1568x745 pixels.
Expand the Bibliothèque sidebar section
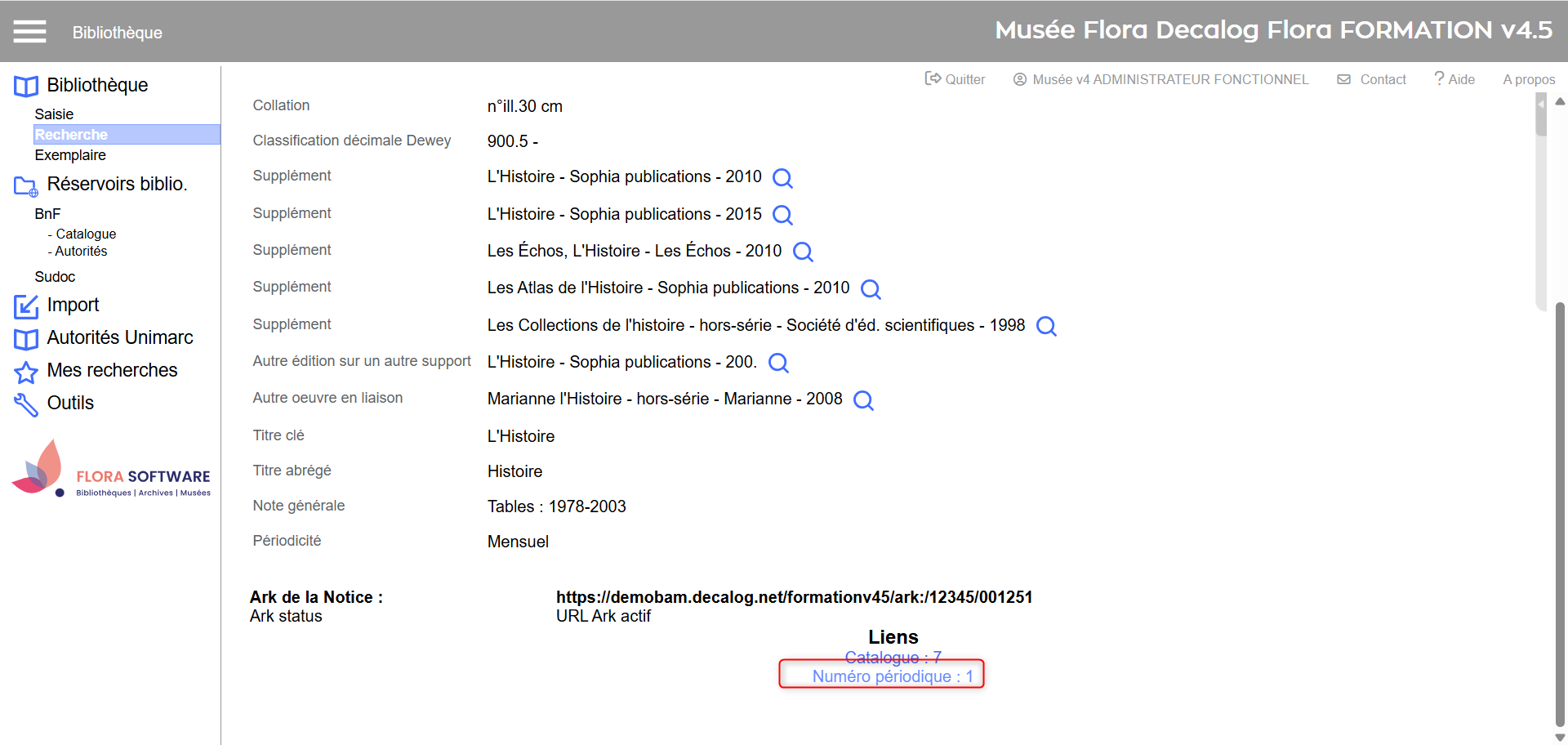click(x=96, y=85)
